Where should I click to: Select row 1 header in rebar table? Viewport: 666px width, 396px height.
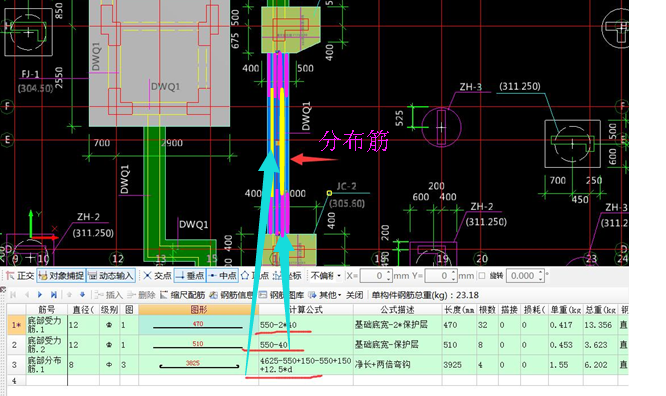click(16, 325)
